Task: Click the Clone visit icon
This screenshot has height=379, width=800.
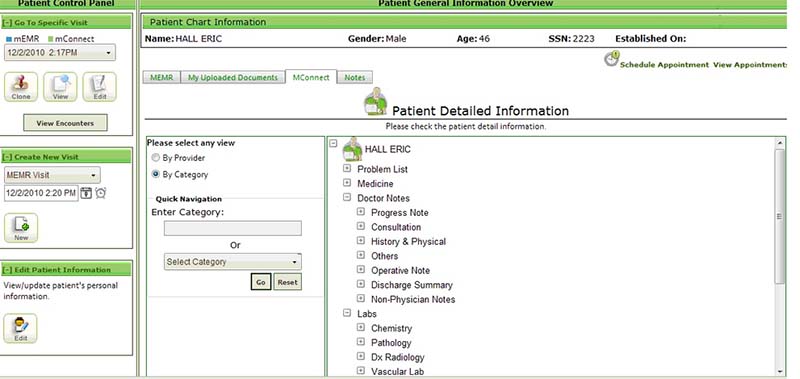Action: pos(21,87)
